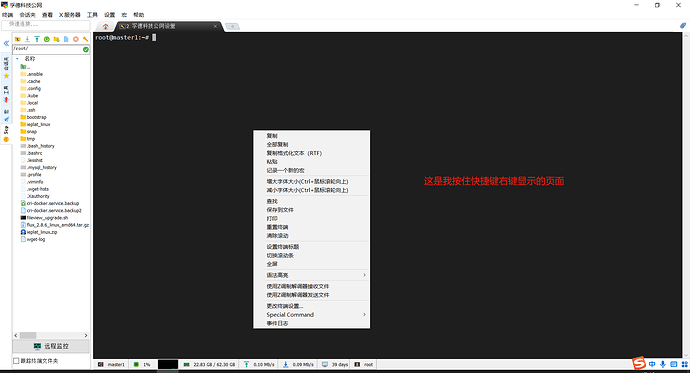Viewport: 690px width, 373px height.
Task: Open the 帮助 menu
Action: click(139, 15)
